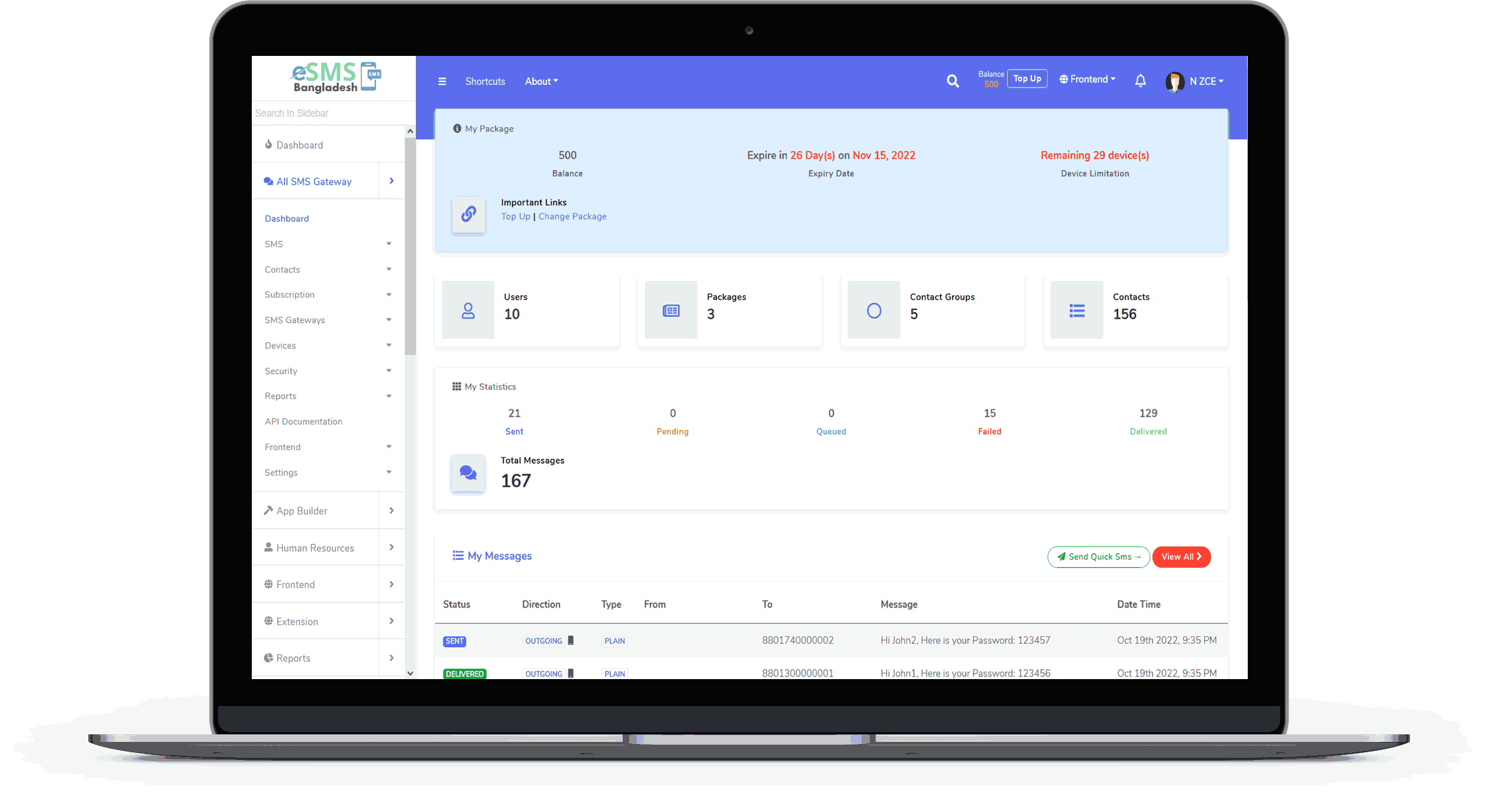Click the Send Quick Sms button
This screenshot has width=1512, height=793.
pyautogui.click(x=1098, y=557)
